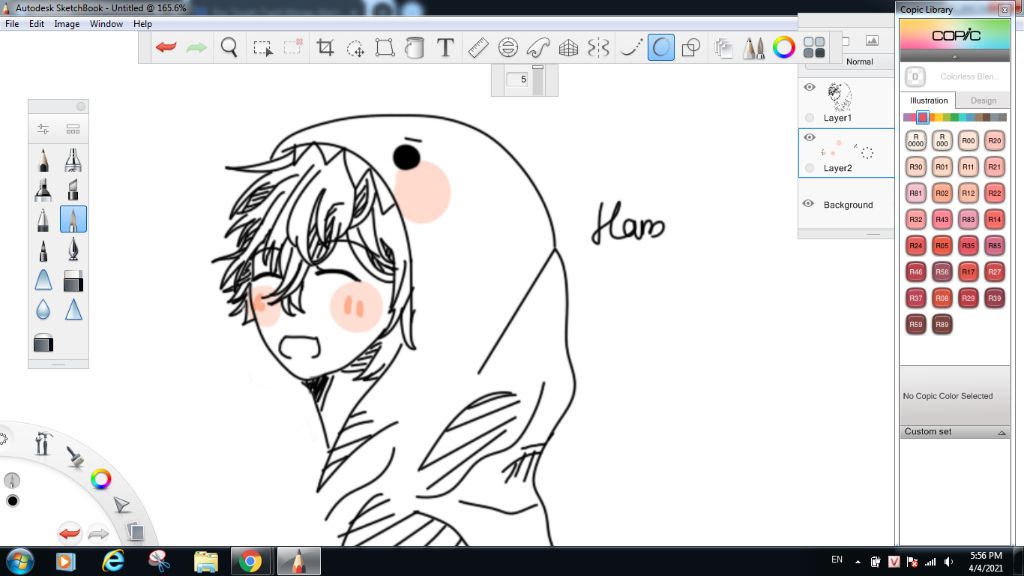Switch to the Illustration tab
Viewport: 1024px width, 576px height.
pyautogui.click(x=929, y=101)
